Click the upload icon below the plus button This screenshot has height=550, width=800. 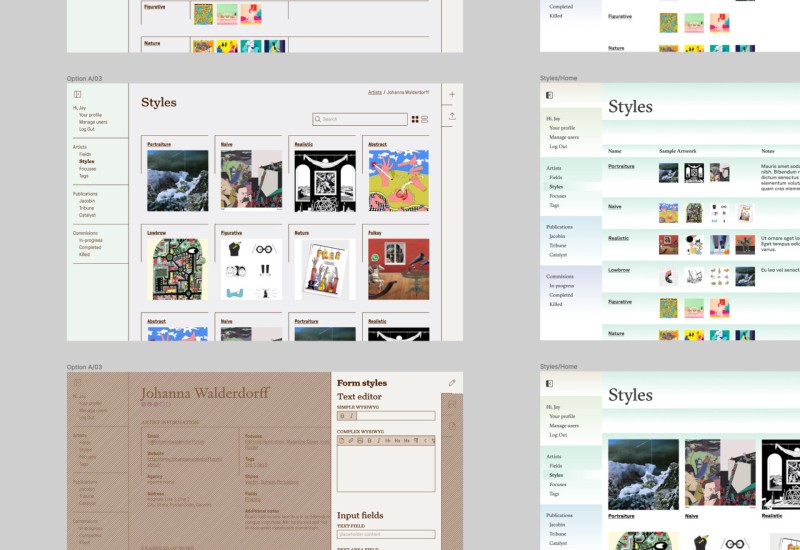click(452, 116)
